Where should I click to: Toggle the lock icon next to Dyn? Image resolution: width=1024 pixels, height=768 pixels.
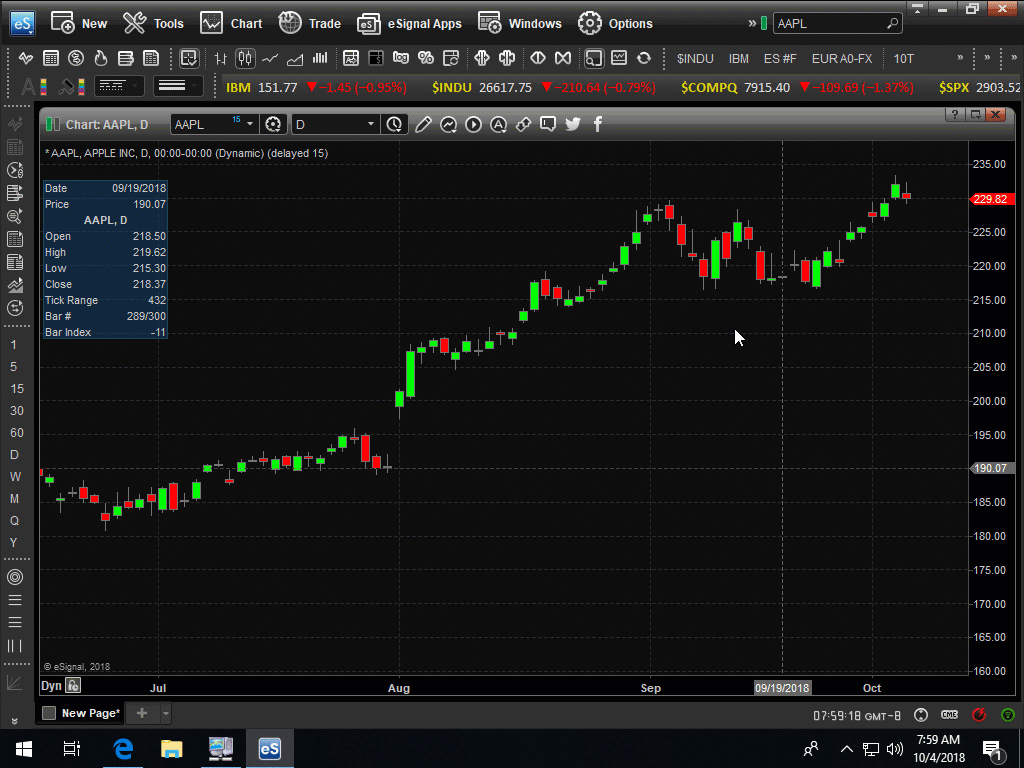coord(73,686)
